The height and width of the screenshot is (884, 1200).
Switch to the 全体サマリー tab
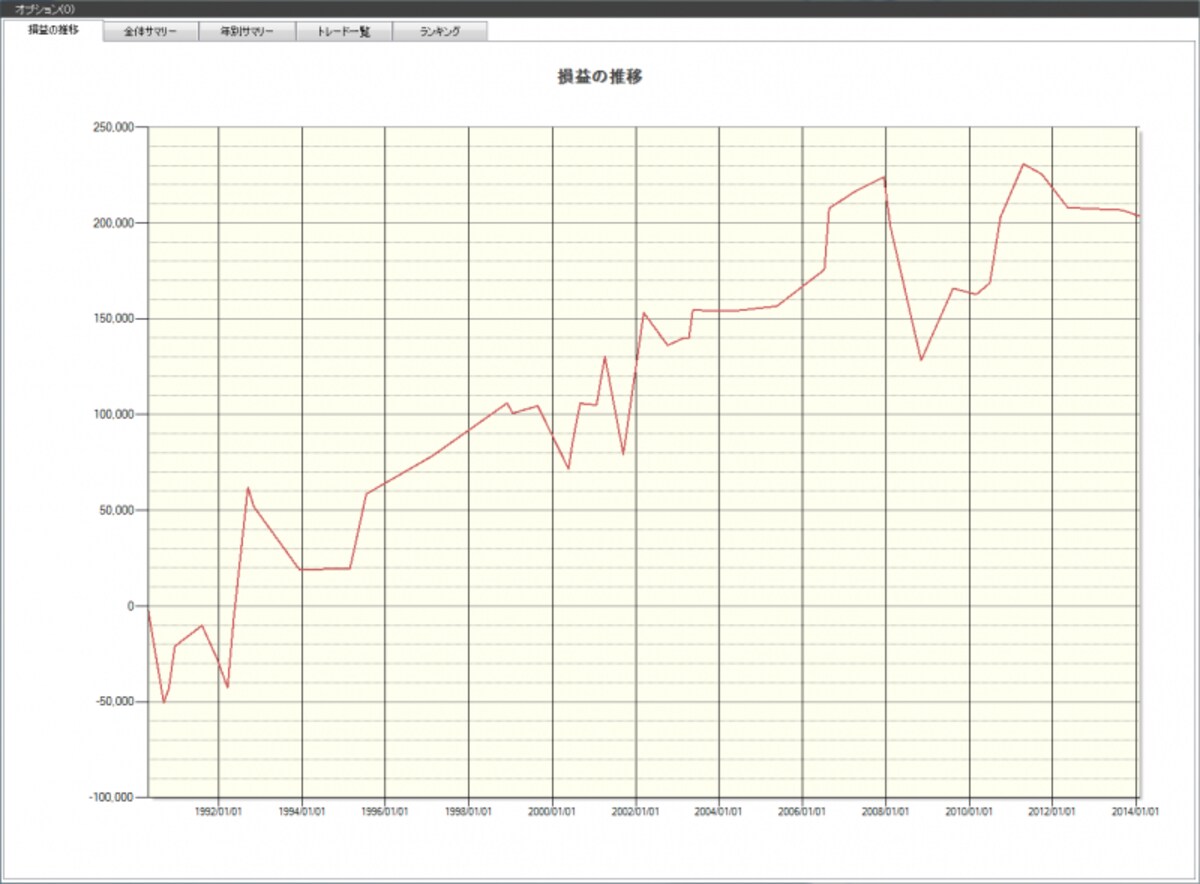click(x=151, y=31)
